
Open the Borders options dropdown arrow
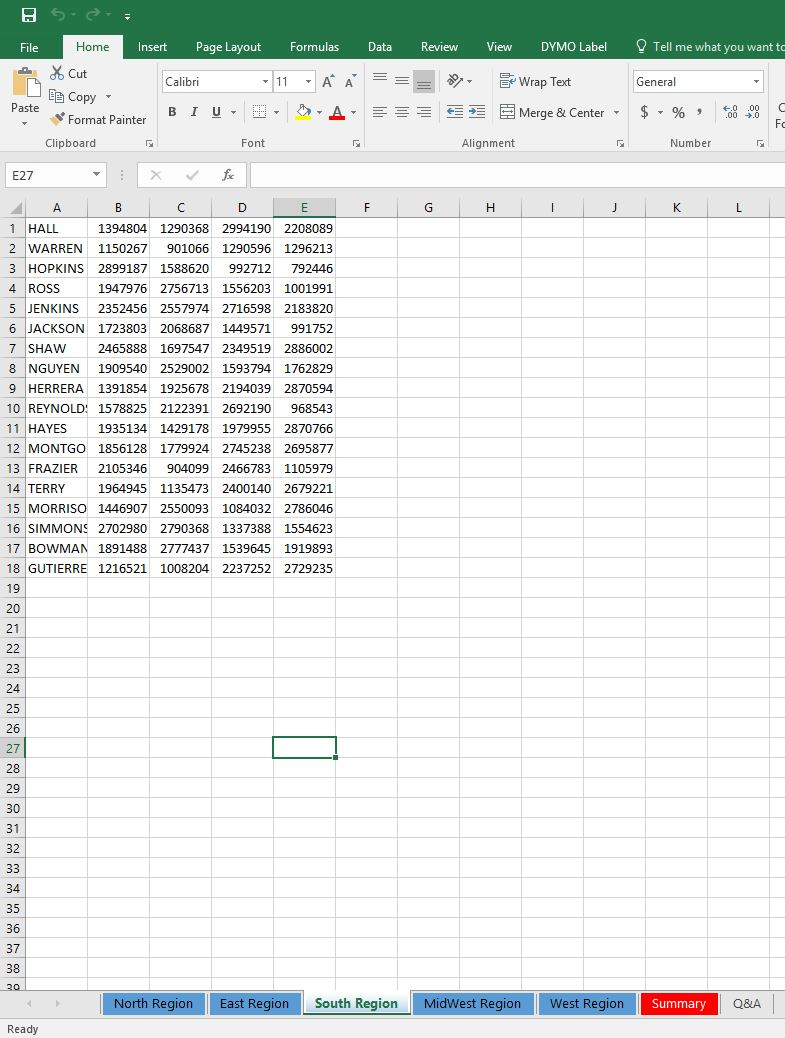click(276, 113)
